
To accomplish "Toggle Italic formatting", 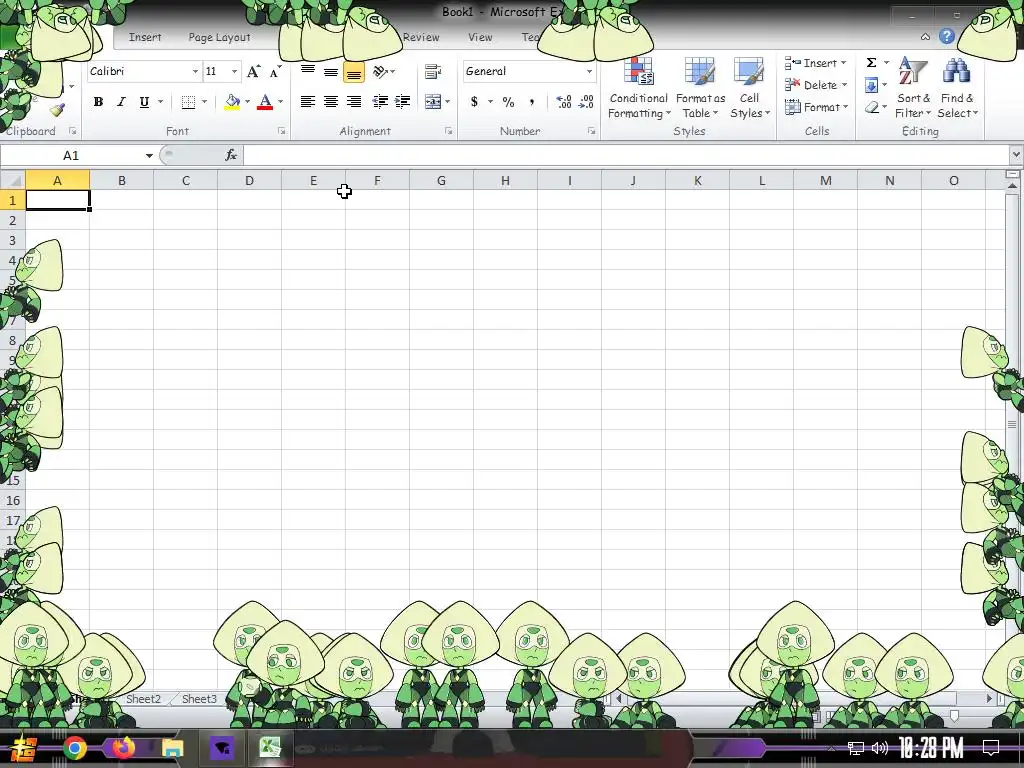I will [x=121, y=102].
